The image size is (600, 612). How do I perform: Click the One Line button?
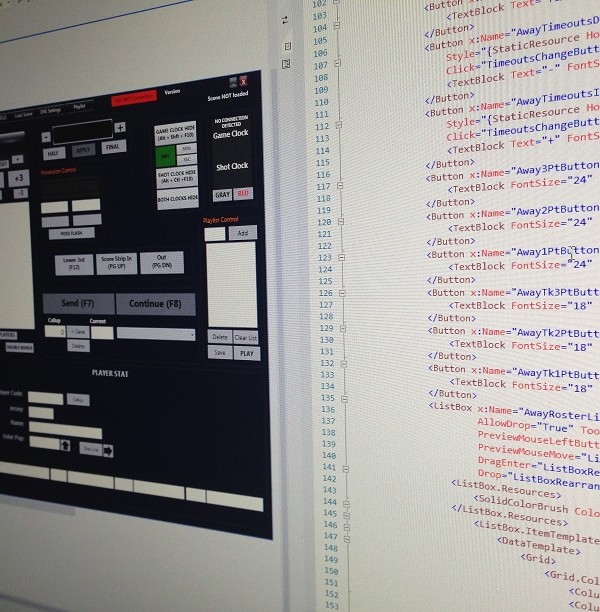pos(91,449)
